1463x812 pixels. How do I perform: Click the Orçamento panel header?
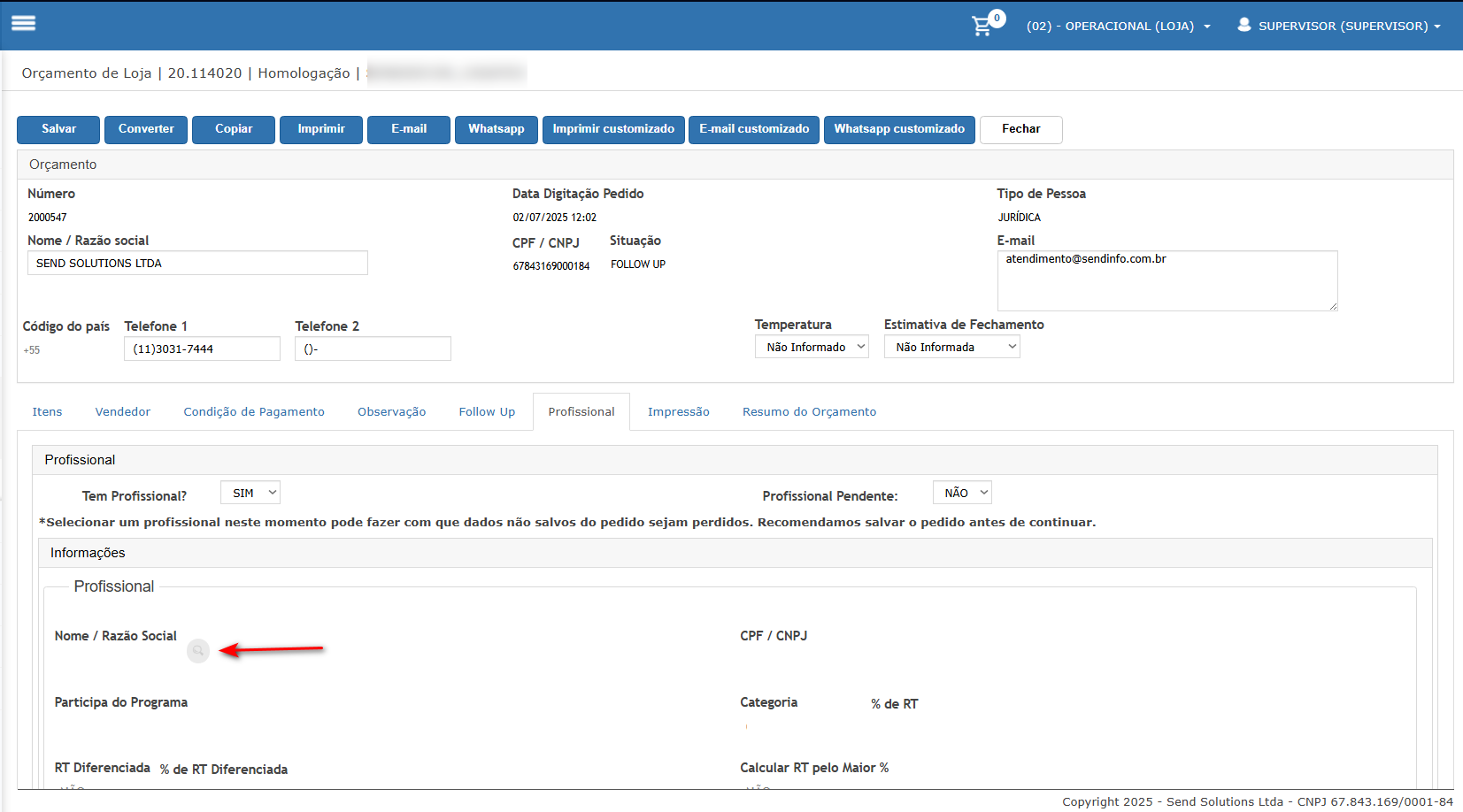[735, 165]
